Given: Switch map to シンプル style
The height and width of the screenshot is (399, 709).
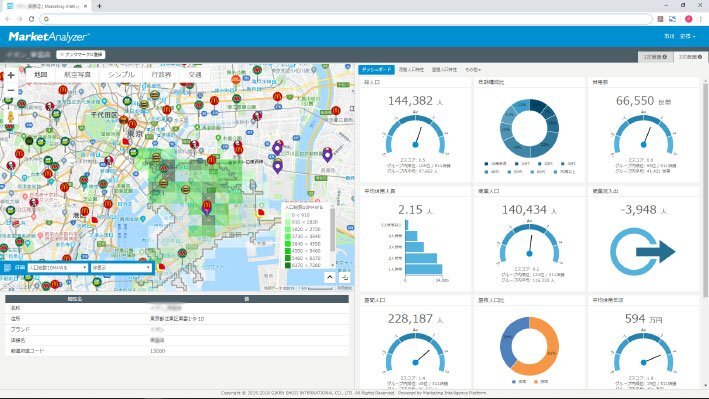Looking at the screenshot, I should pos(121,75).
